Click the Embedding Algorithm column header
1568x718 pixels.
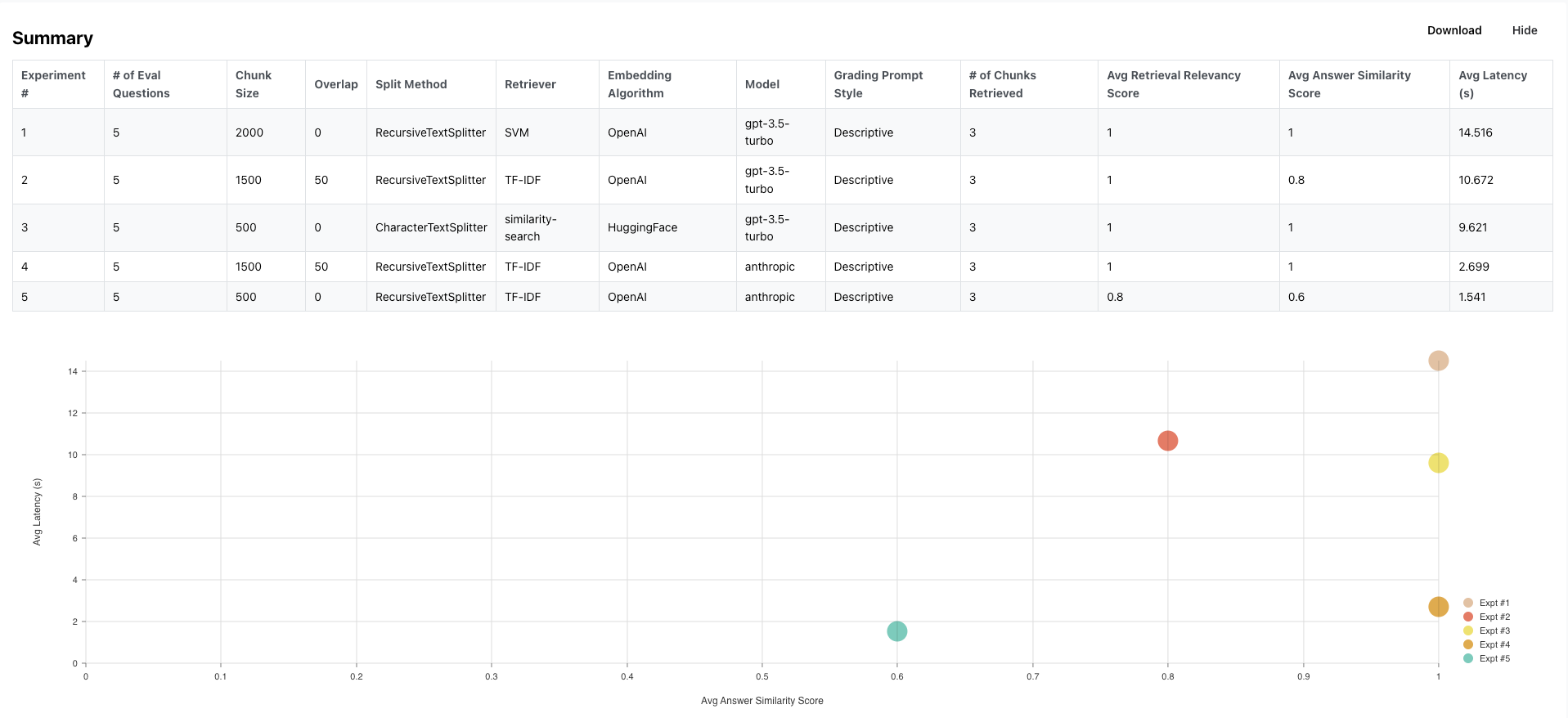tap(667, 84)
